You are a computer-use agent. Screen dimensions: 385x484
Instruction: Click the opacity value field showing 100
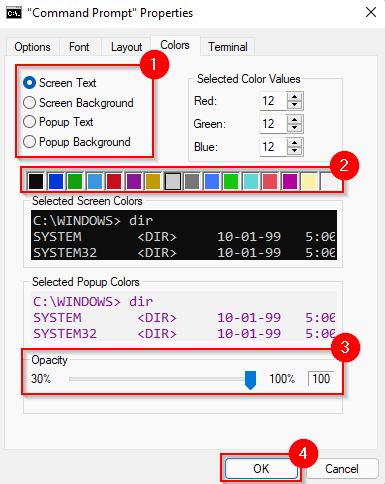tap(321, 379)
